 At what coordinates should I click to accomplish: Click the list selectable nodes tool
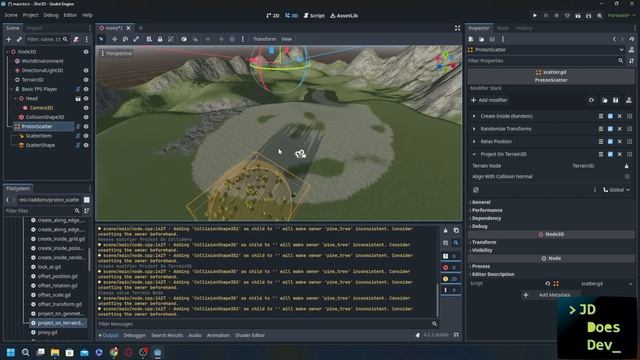(x=149, y=39)
